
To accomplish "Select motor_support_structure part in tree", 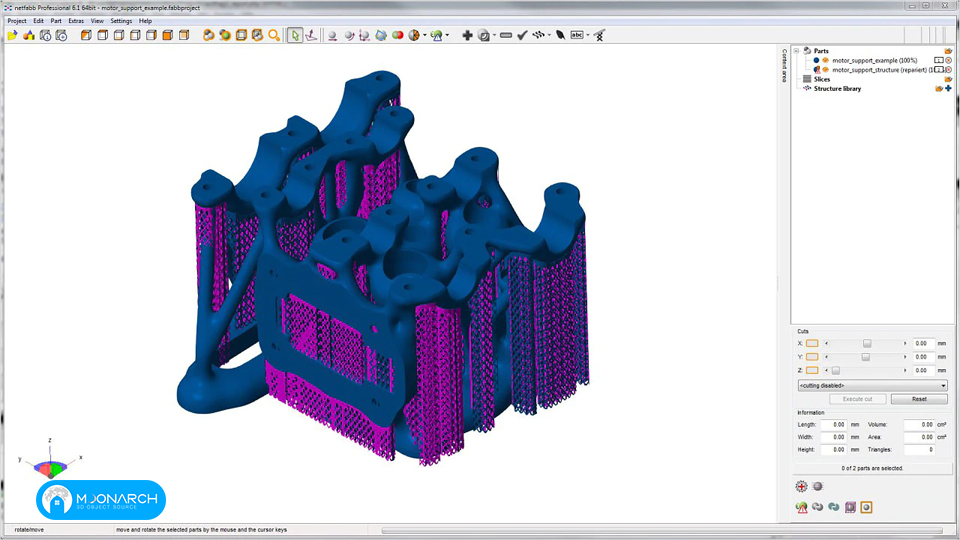I will coord(882,70).
